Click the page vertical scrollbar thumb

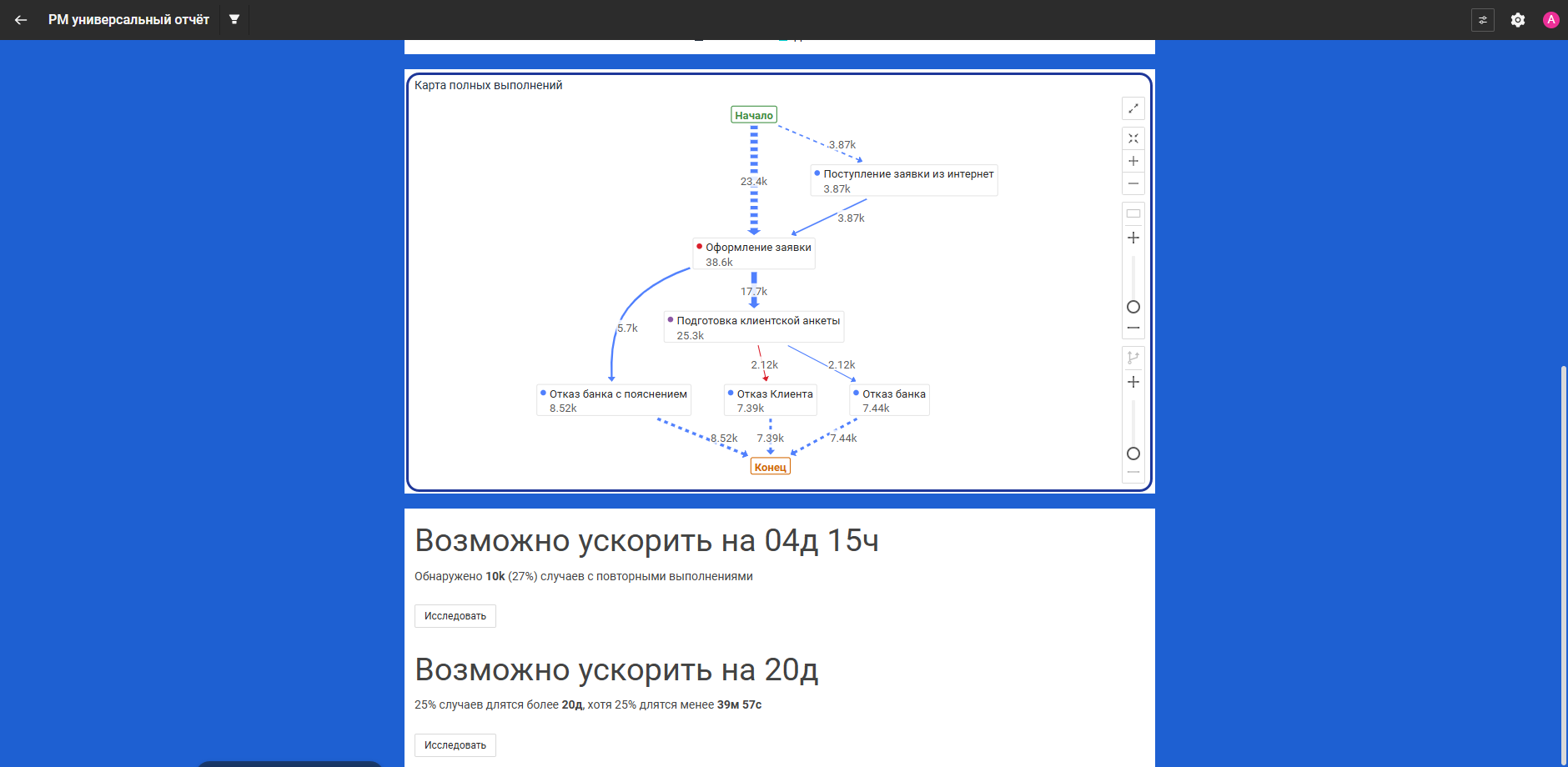pos(1563,564)
